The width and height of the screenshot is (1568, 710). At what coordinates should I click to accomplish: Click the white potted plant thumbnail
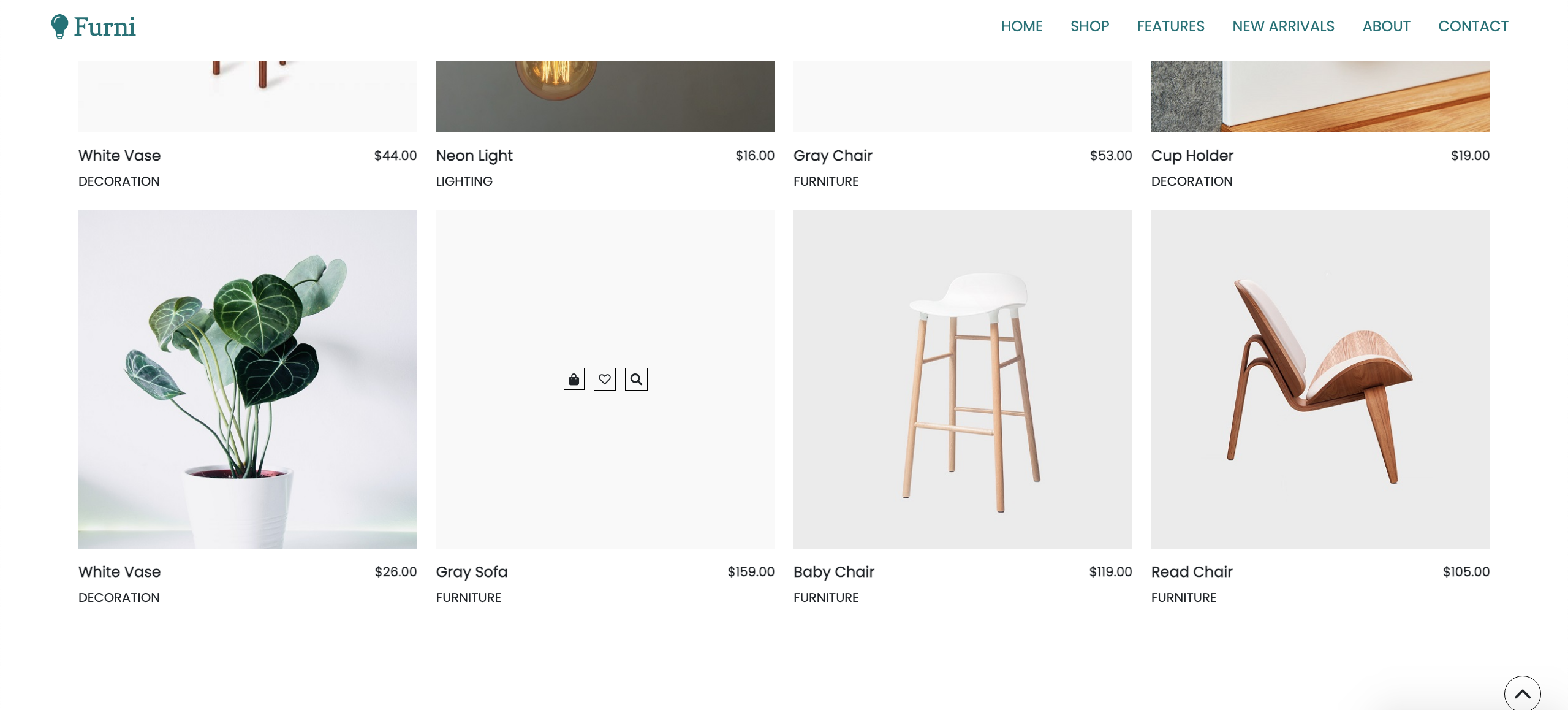click(x=248, y=379)
